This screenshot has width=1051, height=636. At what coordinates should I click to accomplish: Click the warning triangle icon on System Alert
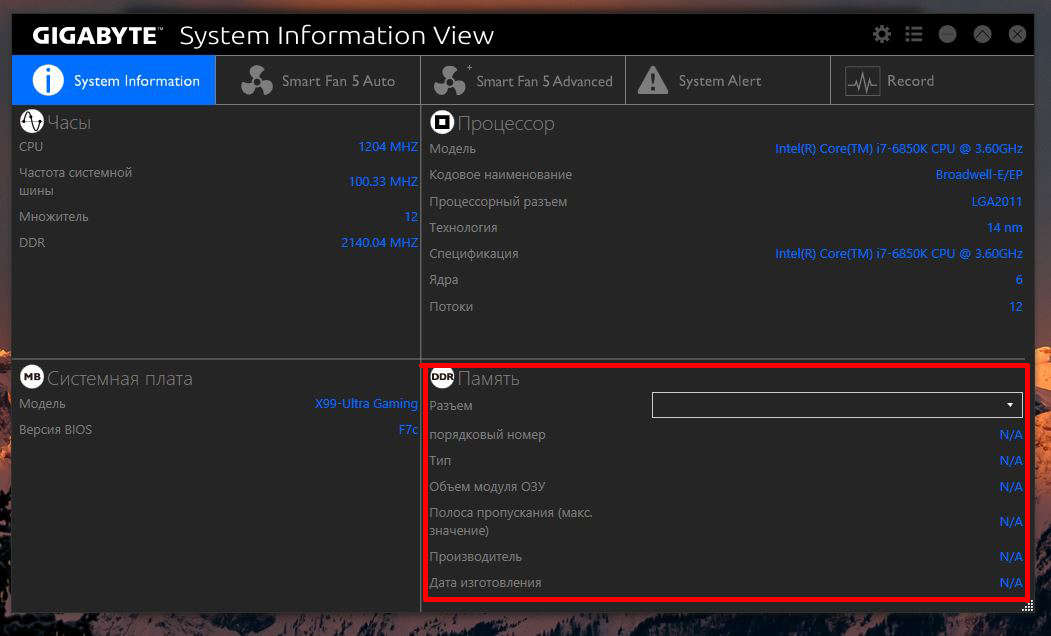point(652,80)
